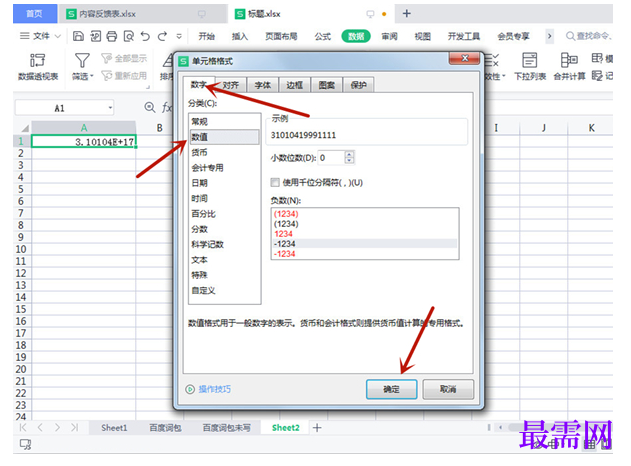Switch to Sheet1 worksheet tab
631x466 pixels.
(114, 428)
